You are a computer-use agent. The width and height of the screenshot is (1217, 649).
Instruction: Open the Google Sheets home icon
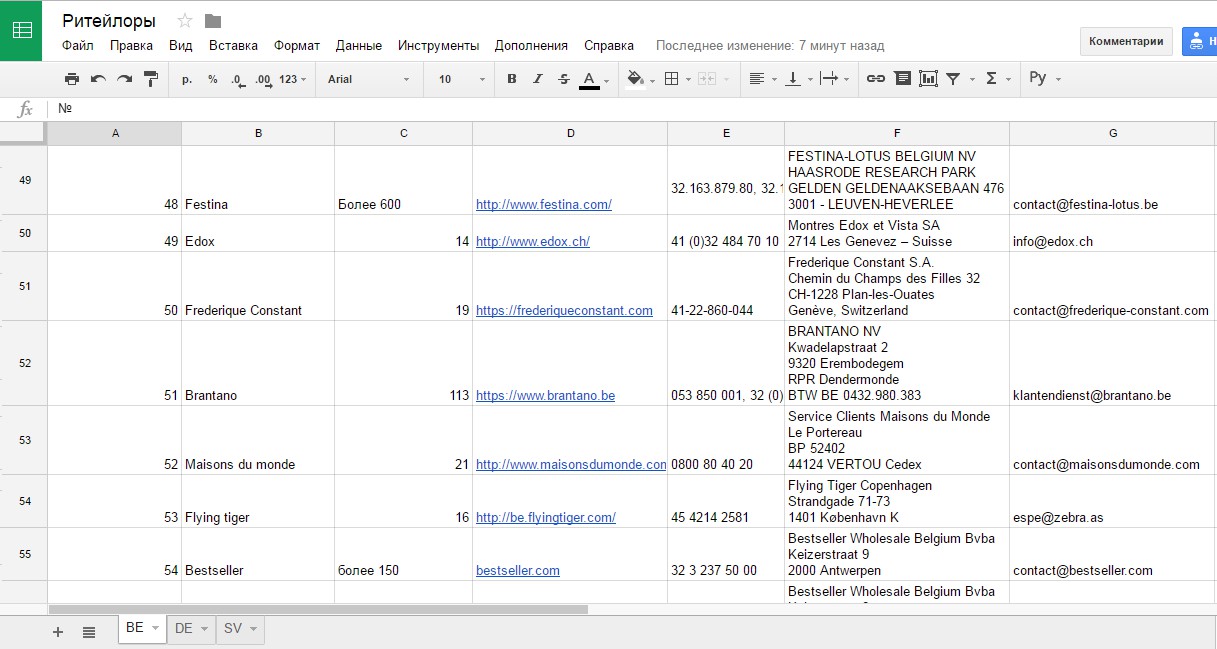coord(21,30)
